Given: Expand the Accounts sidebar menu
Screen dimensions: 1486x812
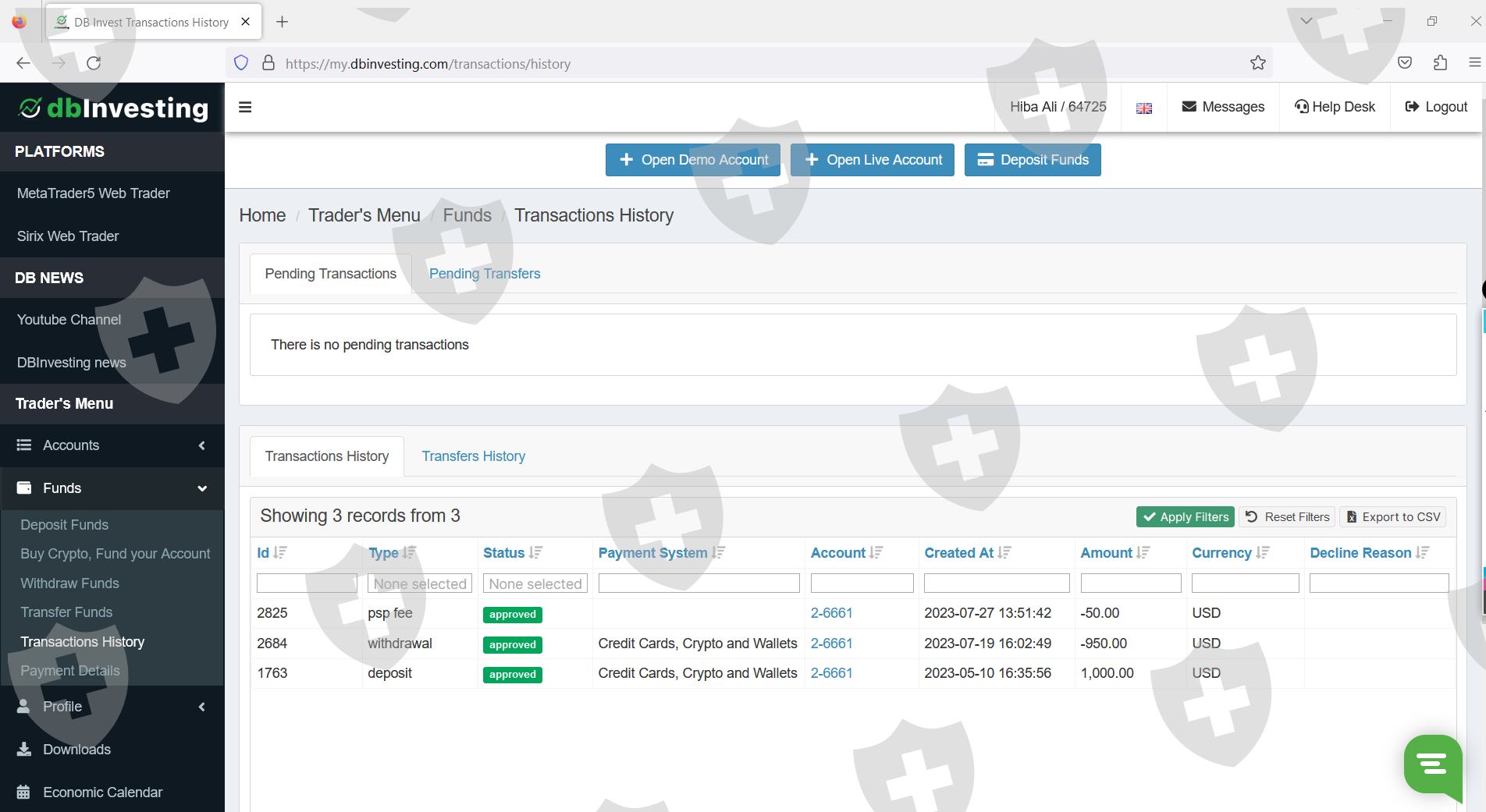Looking at the screenshot, I should [112, 445].
